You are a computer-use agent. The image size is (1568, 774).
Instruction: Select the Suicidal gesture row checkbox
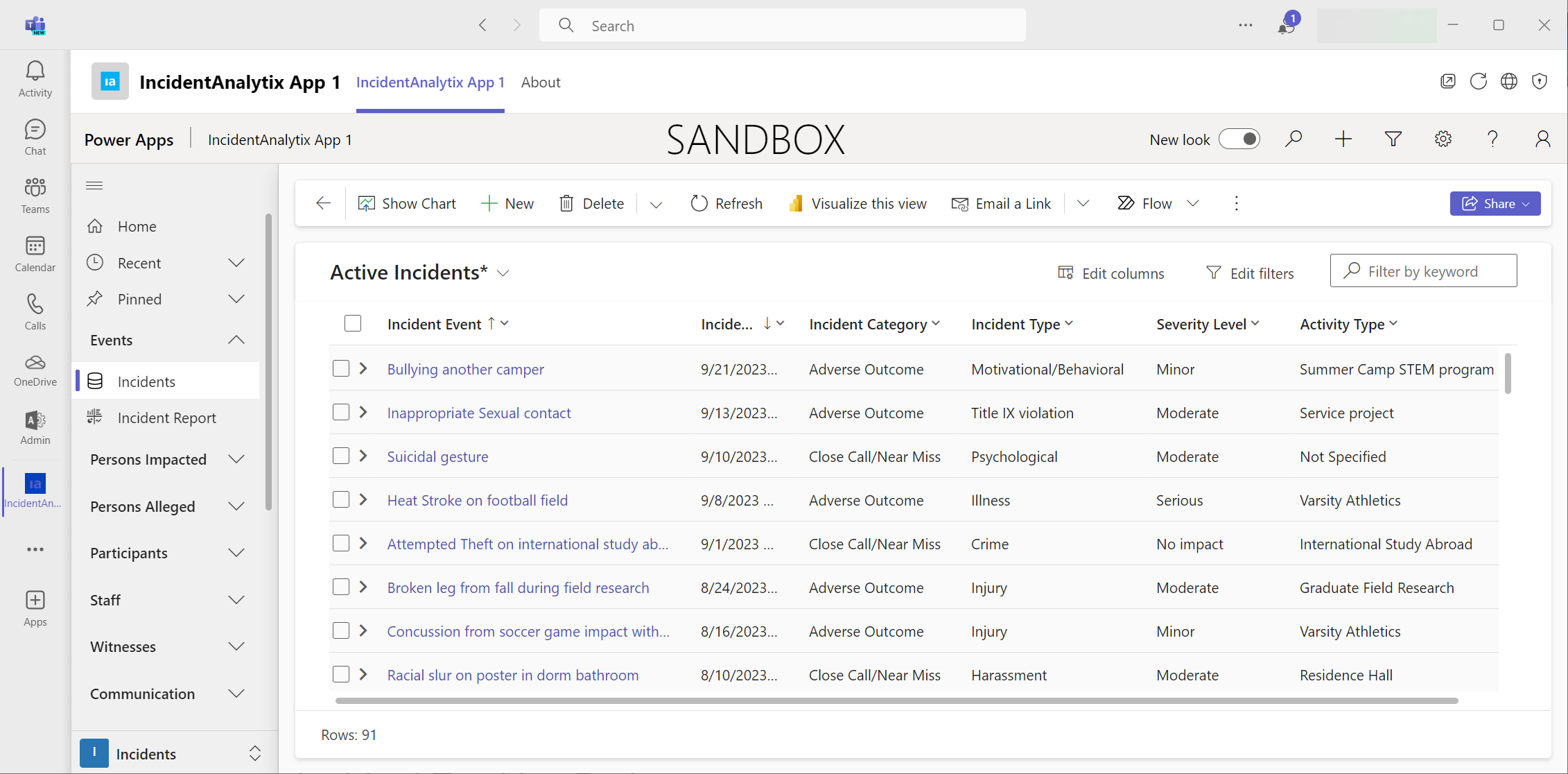(341, 456)
